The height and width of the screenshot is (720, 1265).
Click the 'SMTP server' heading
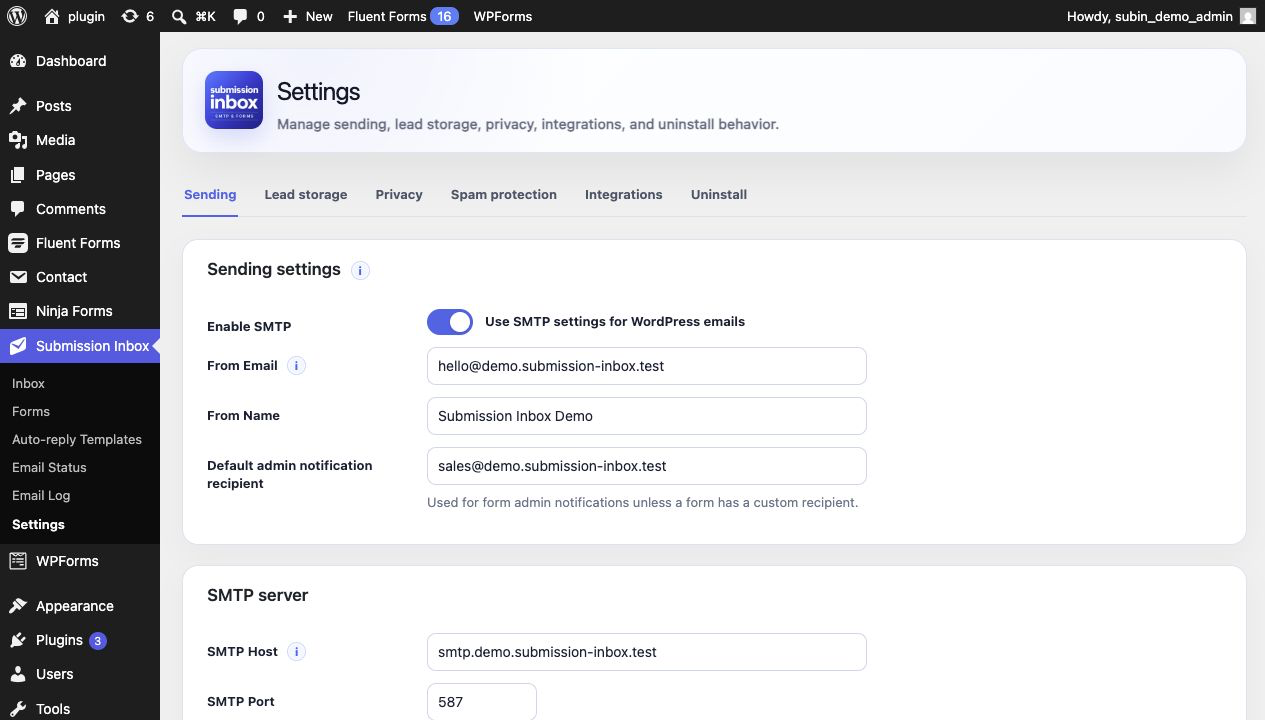tap(258, 596)
